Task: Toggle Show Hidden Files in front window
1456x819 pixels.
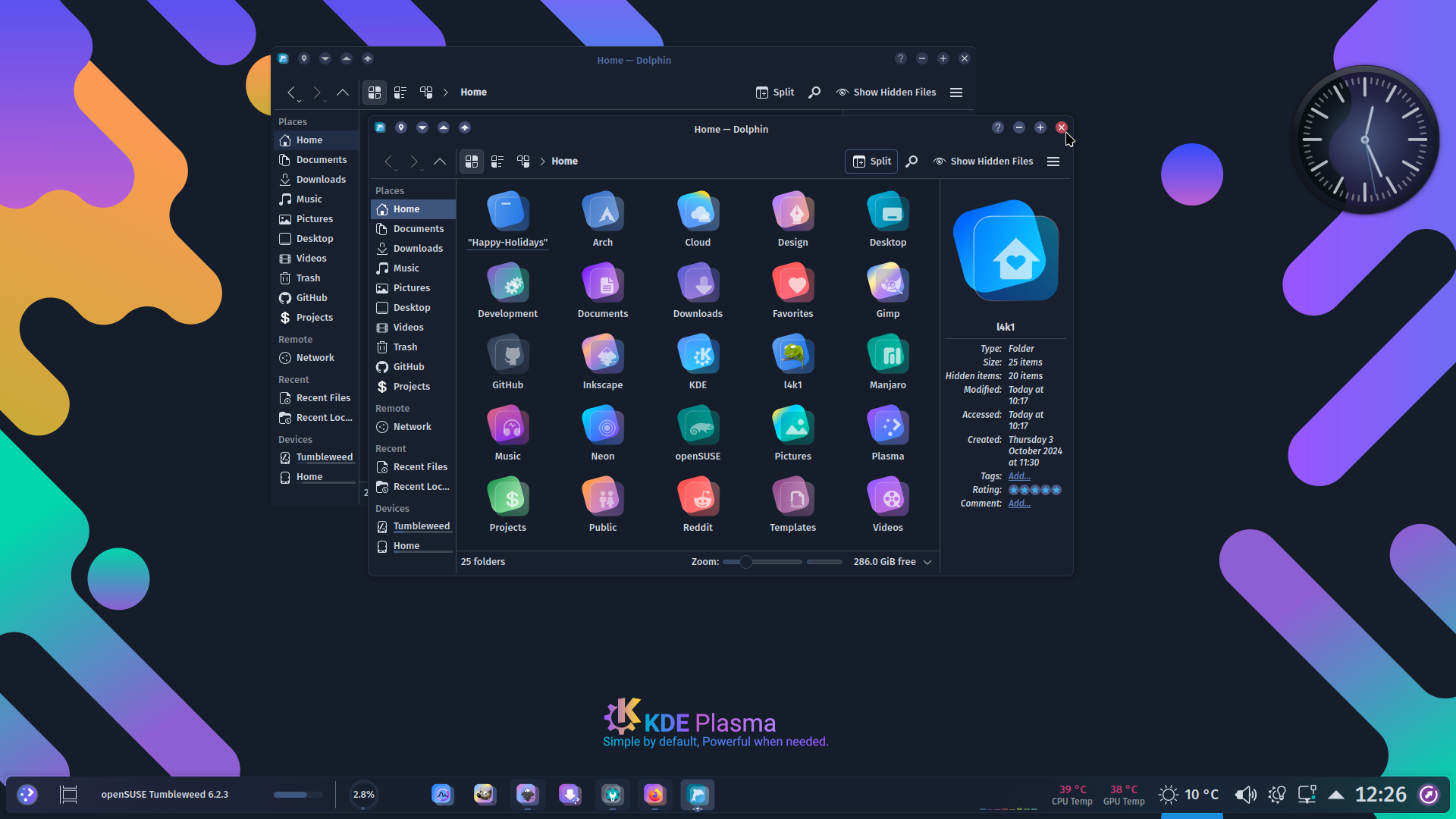Action: tap(984, 162)
